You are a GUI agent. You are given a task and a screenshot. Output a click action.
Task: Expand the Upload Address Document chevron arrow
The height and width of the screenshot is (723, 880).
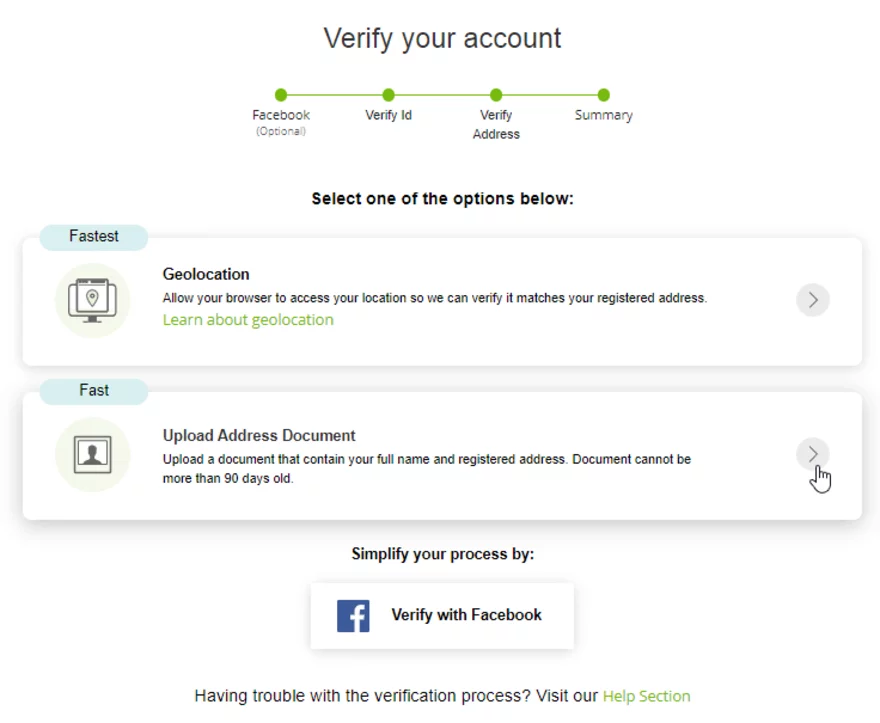(813, 454)
